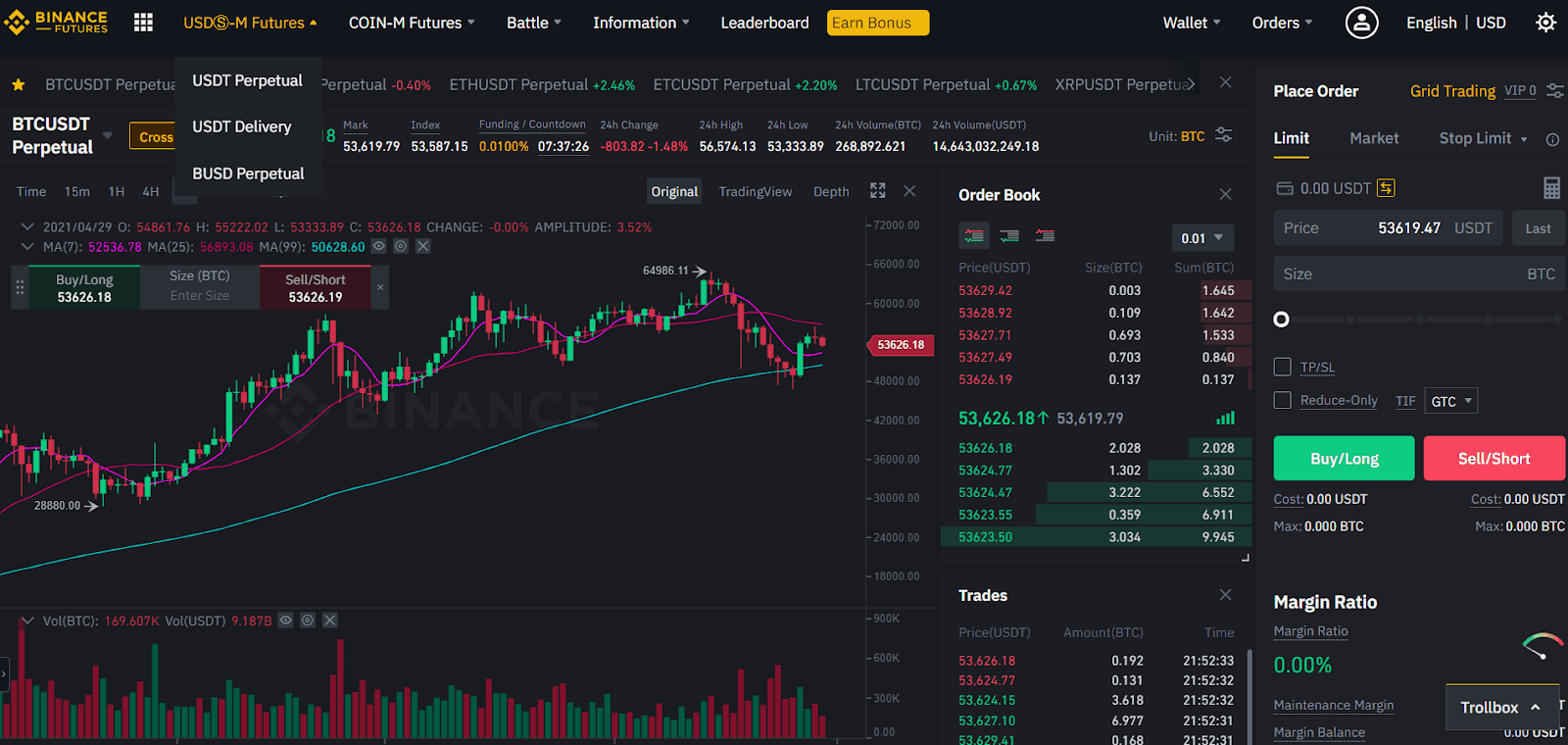Open the margin ratio gauge icon

coord(1543,646)
